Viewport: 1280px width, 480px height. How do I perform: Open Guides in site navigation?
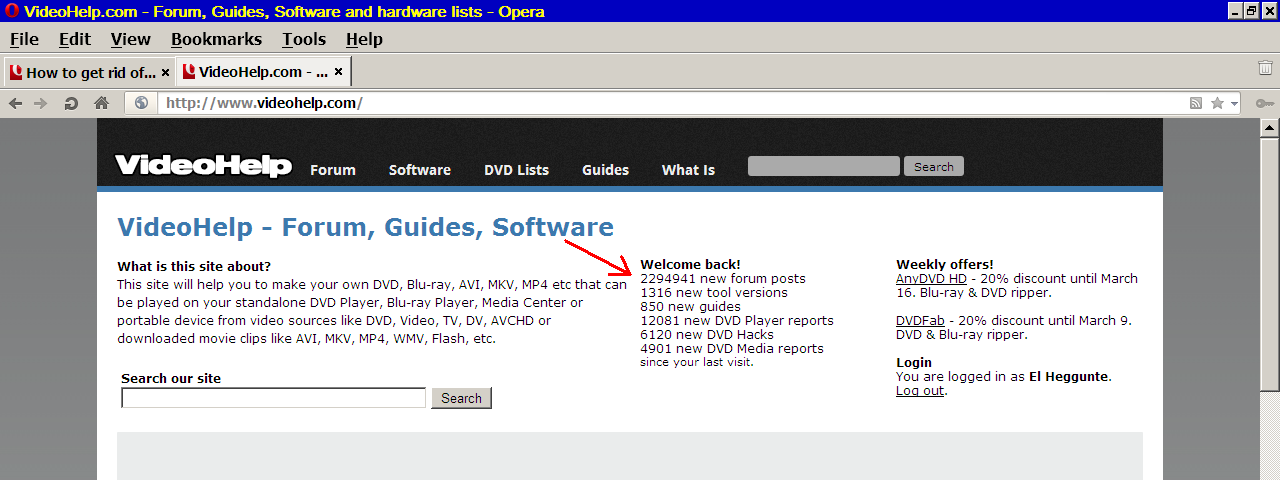point(605,170)
